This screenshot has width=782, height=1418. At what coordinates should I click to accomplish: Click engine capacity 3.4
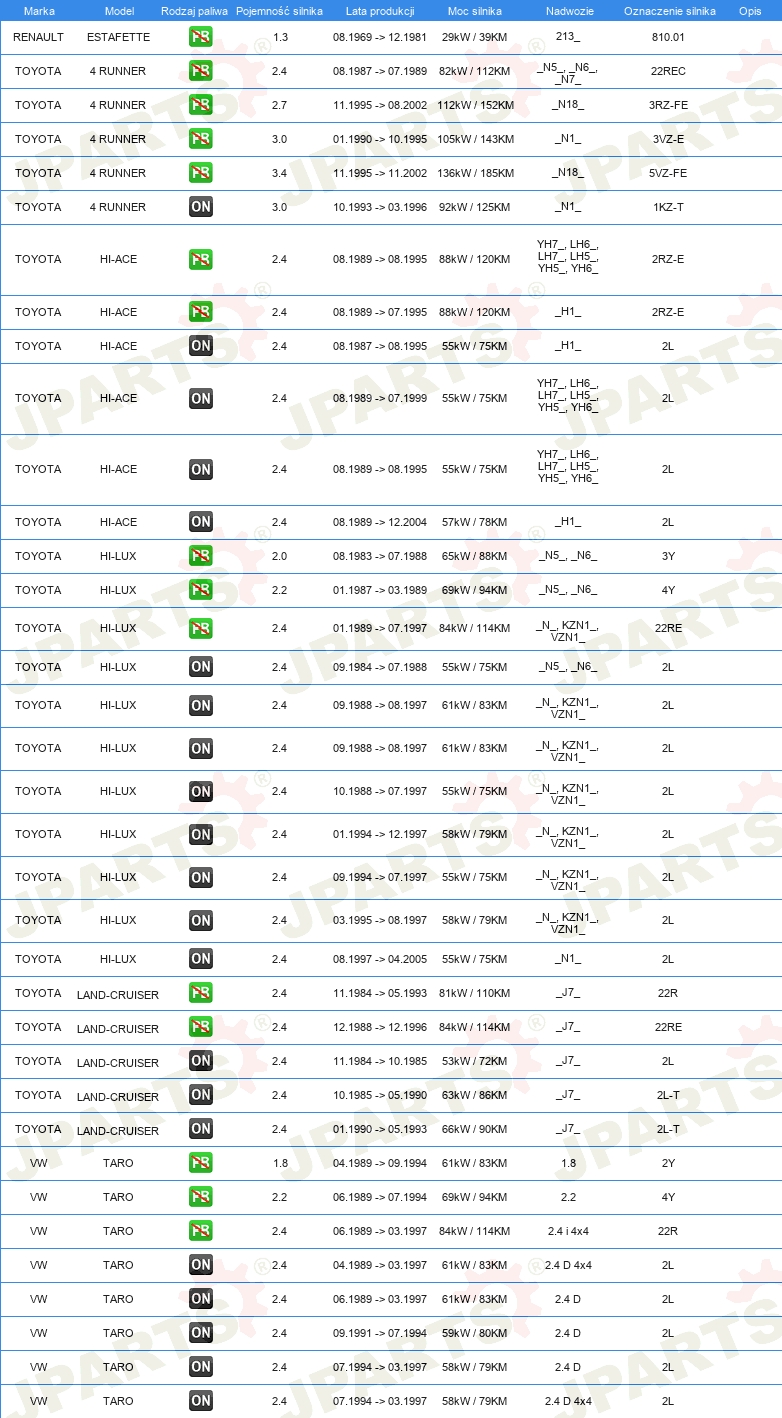pyautogui.click(x=280, y=173)
